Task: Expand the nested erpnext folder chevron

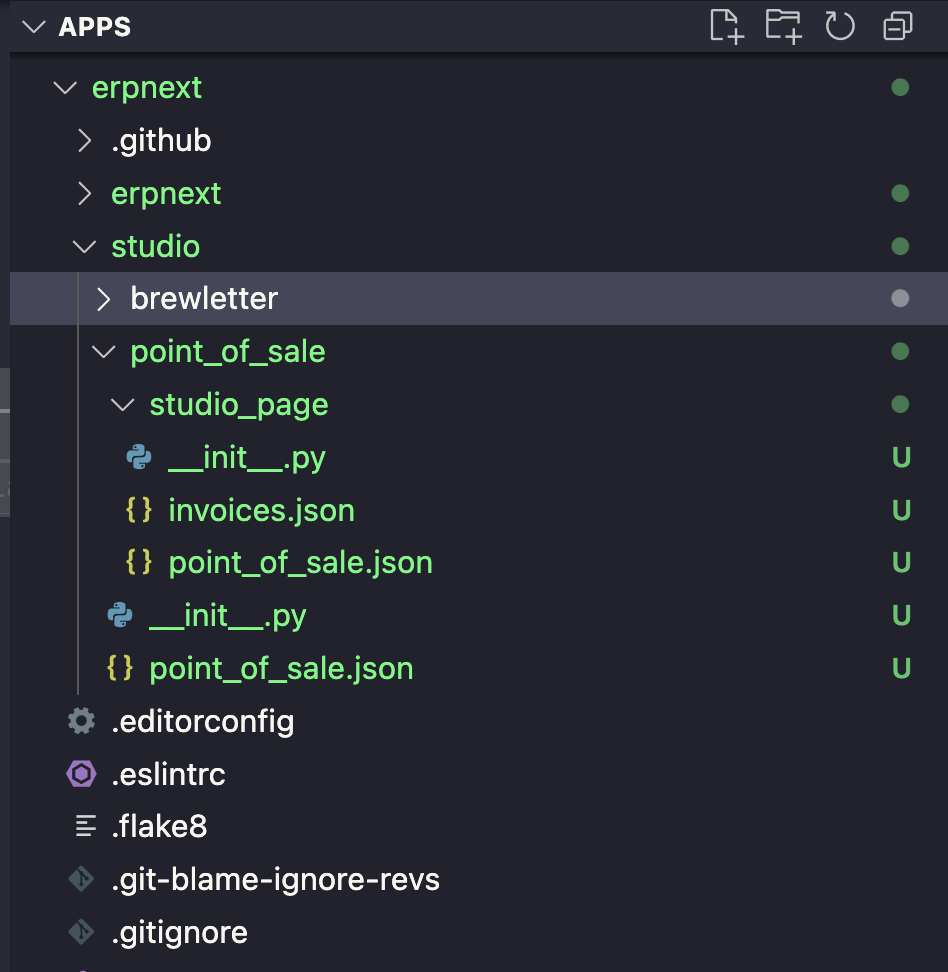Action: tap(85, 193)
